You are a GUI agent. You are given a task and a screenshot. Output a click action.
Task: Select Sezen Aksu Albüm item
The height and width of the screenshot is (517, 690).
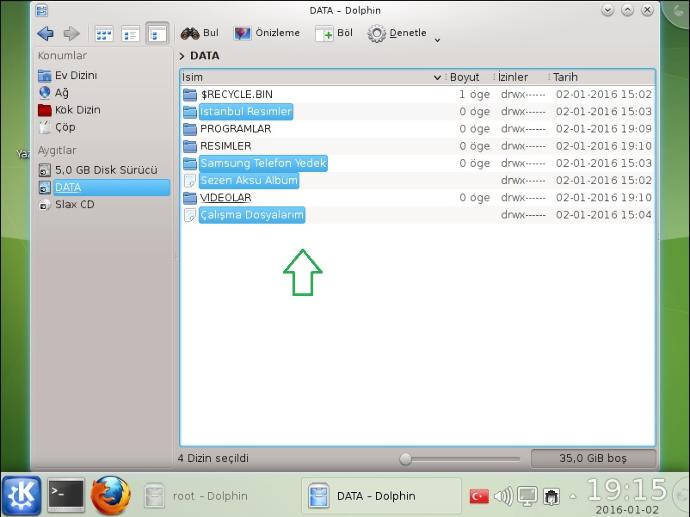(249, 180)
